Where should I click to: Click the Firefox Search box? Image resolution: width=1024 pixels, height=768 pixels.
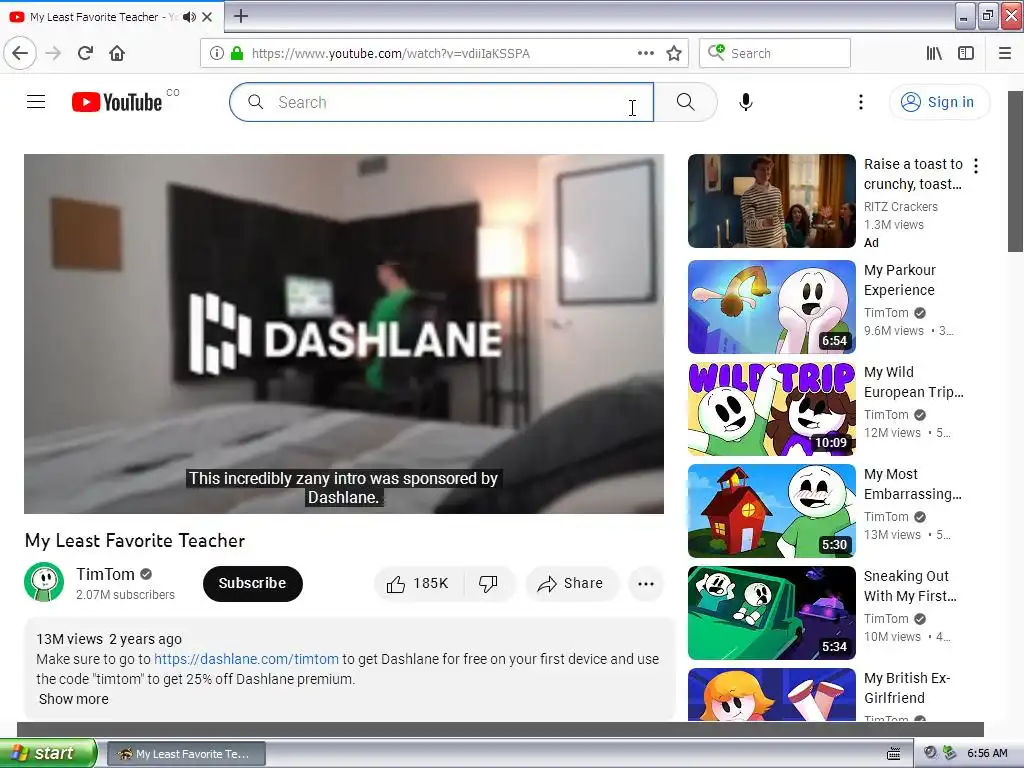775,53
